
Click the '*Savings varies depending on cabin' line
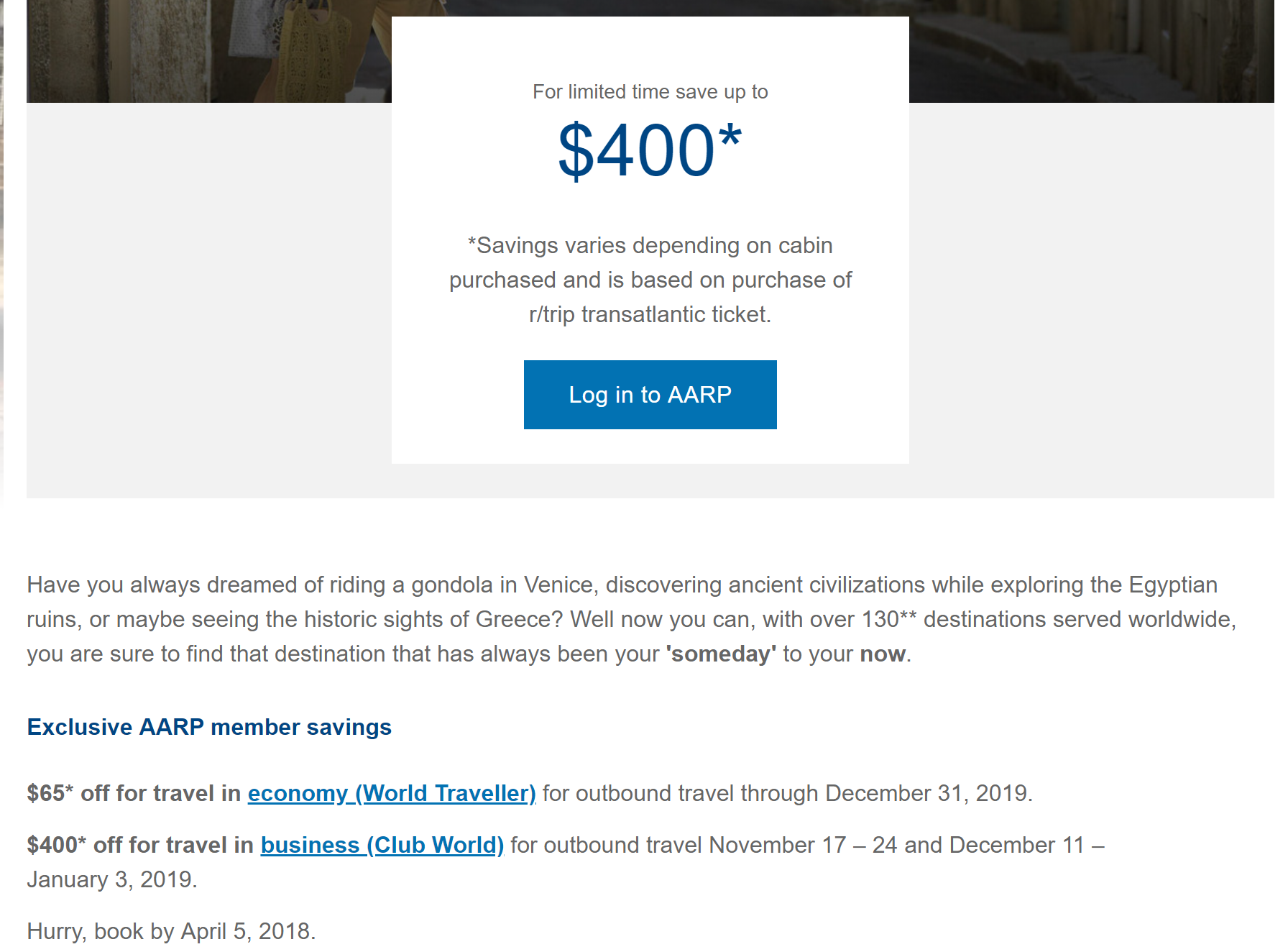tap(650, 245)
